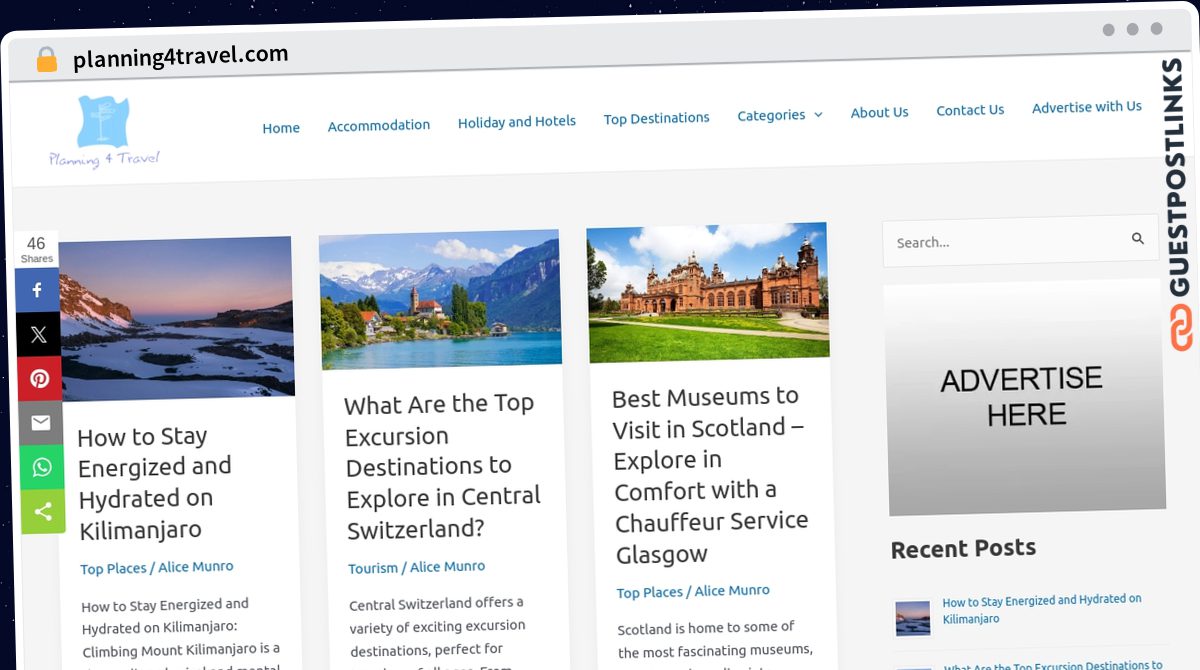Open 'Top Excursion Destinations' article title
The width and height of the screenshot is (1200, 670).
(442, 466)
